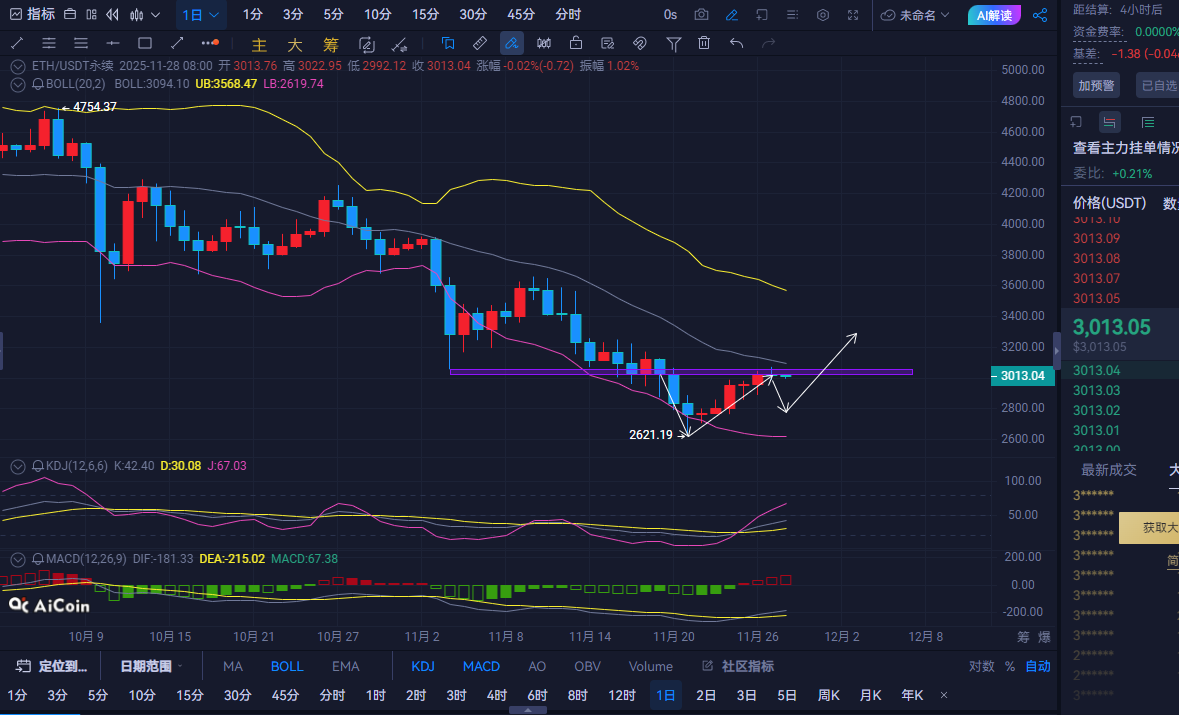Image resolution: width=1179 pixels, height=715 pixels.
Task: Switch to the 4时 timeframe tab
Action: [496, 695]
